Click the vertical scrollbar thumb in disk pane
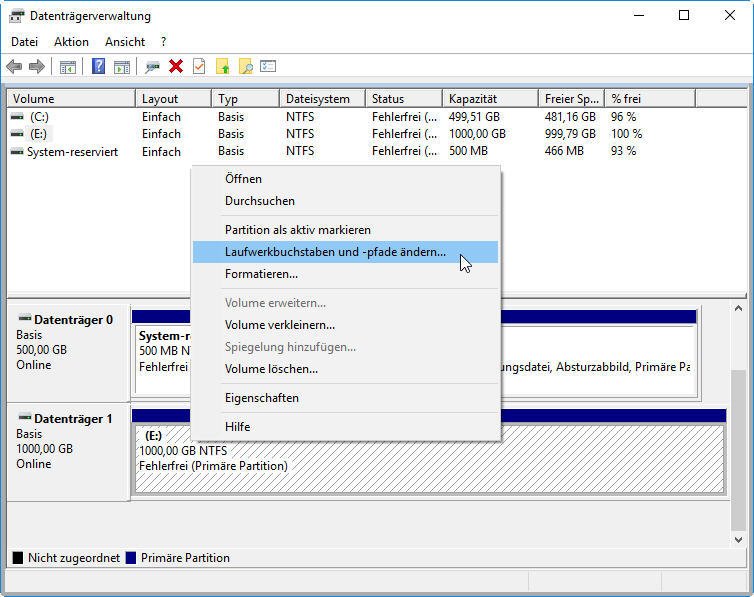Screen dimensions: 754x597 (x=738, y=450)
